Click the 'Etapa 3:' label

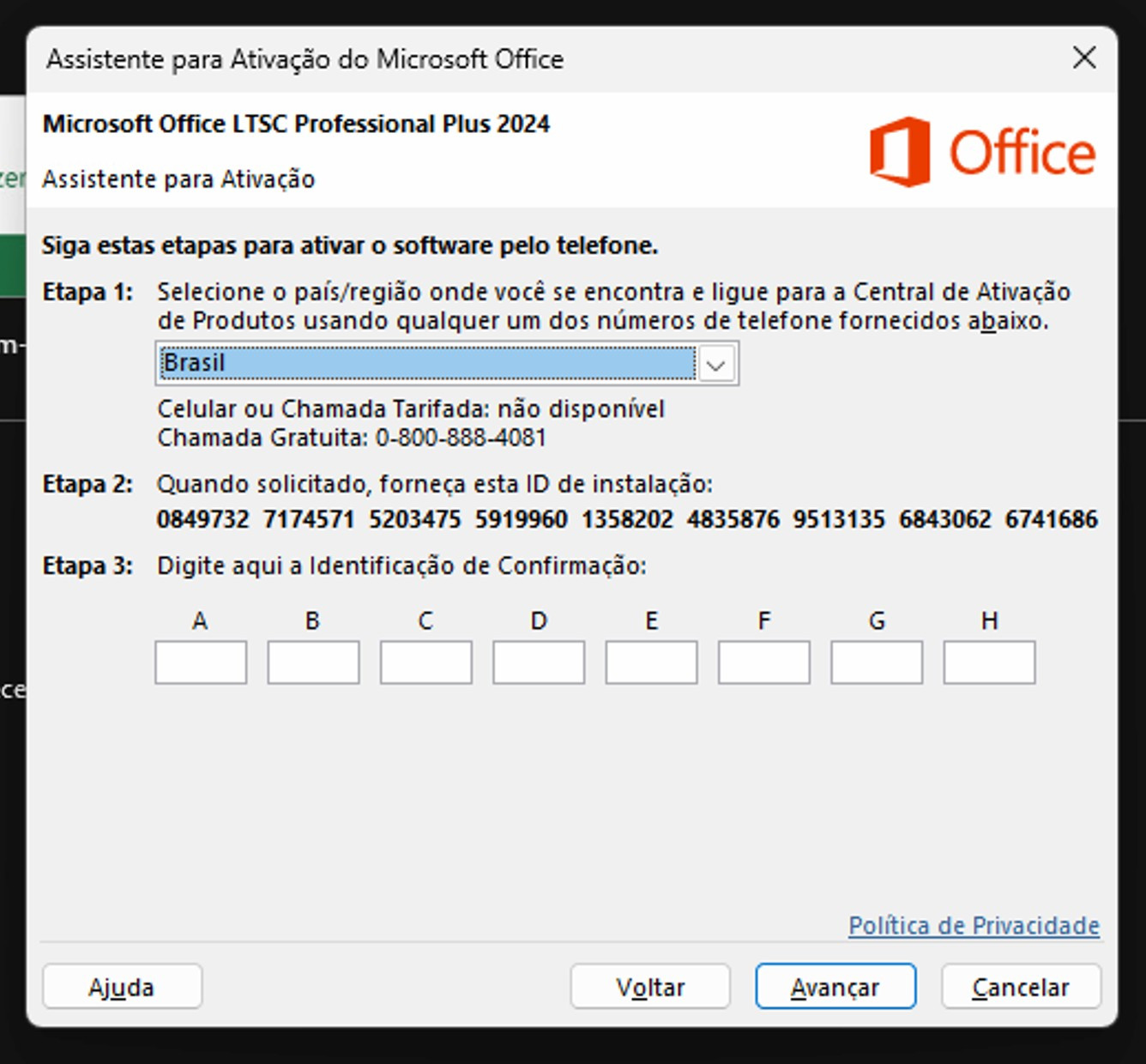point(87,565)
